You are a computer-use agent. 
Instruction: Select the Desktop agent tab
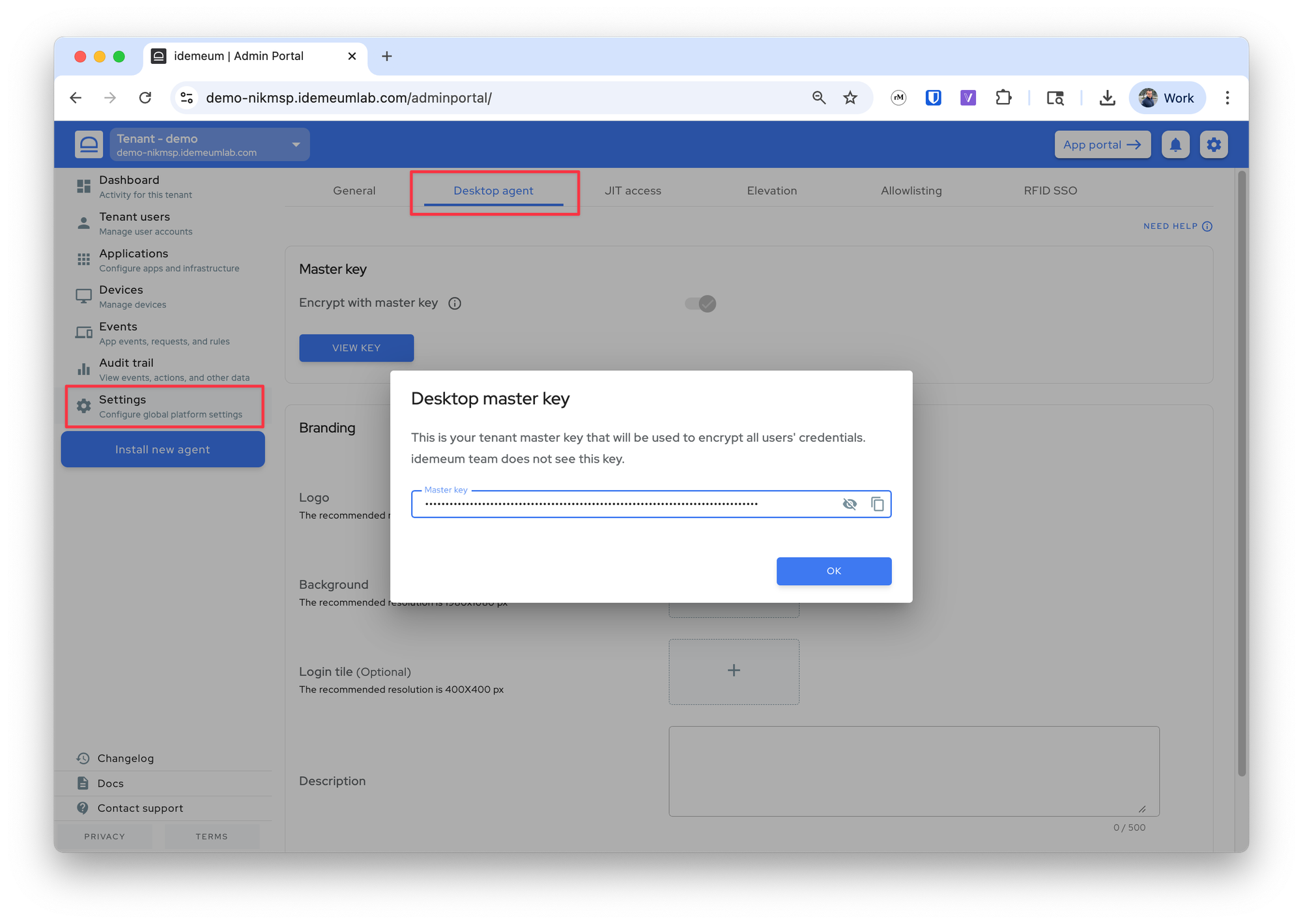point(493,190)
